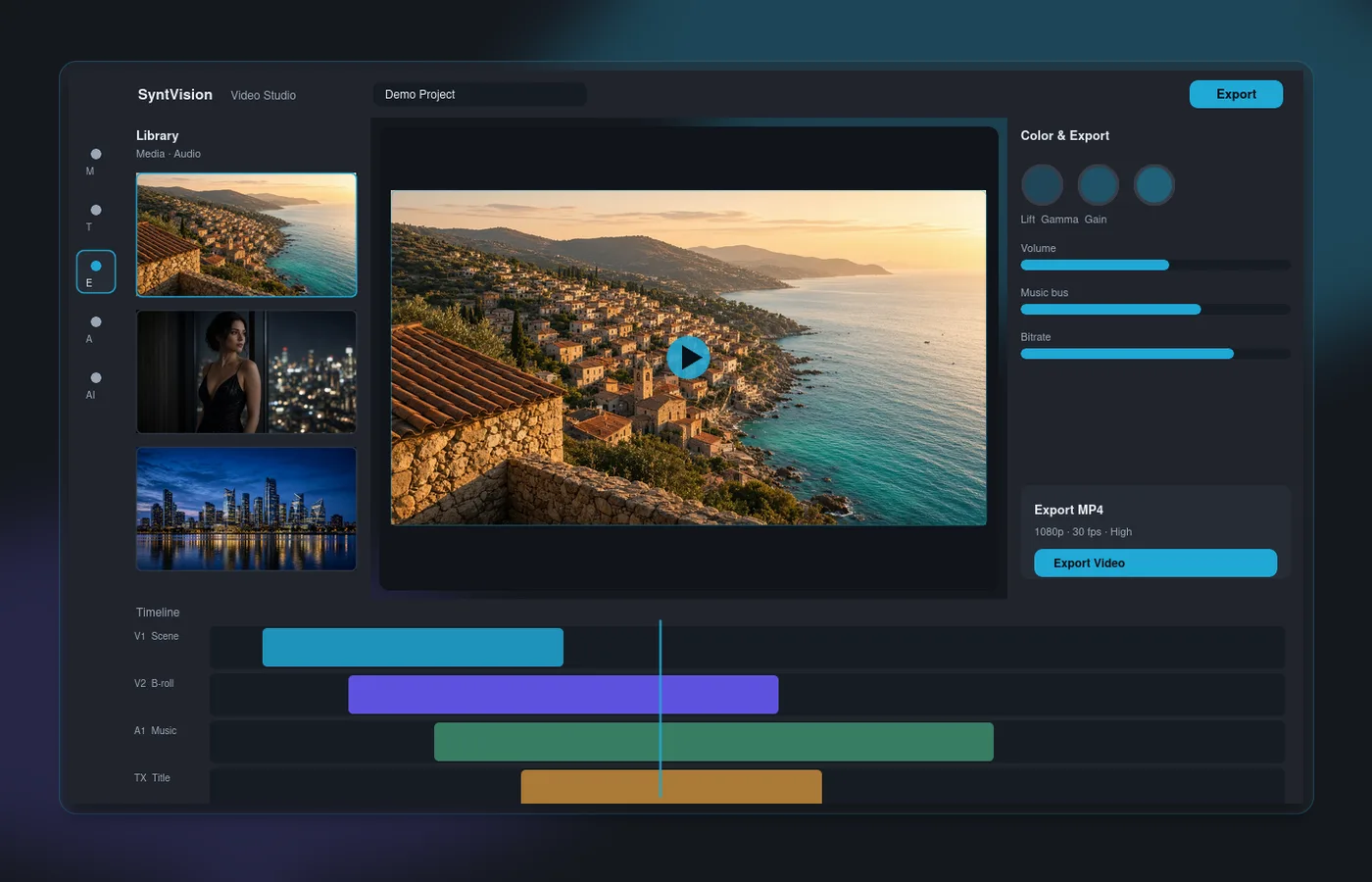
Task: Play the preview video
Action: (x=688, y=358)
